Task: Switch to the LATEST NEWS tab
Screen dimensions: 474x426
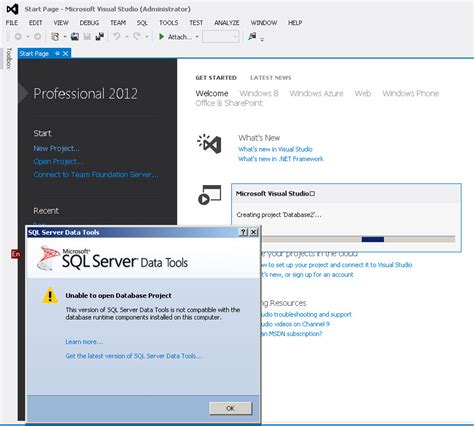Action: pos(271,78)
